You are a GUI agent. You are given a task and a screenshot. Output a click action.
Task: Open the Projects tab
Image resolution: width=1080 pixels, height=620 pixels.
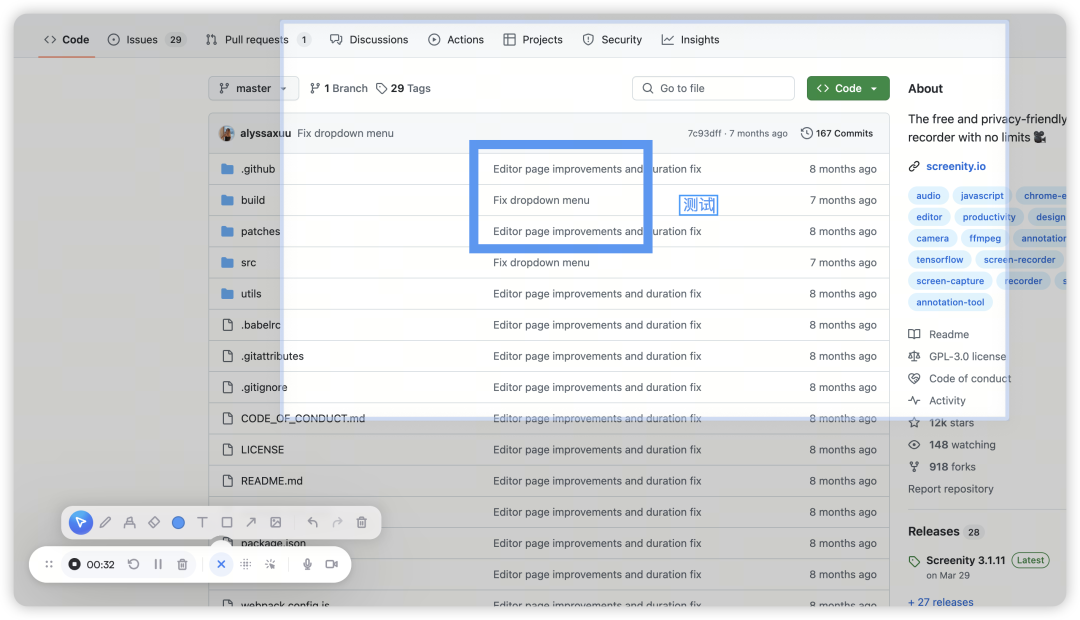coord(533,40)
